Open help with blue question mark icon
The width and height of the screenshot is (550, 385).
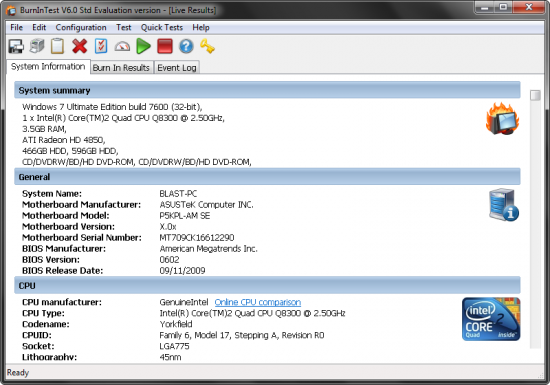tap(186, 46)
